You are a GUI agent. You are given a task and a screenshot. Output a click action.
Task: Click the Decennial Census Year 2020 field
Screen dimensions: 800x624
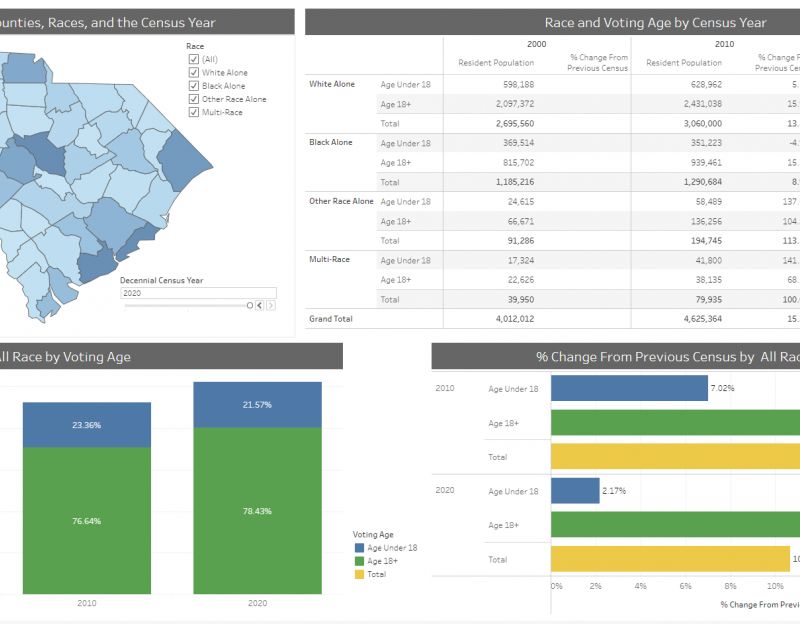[198, 293]
